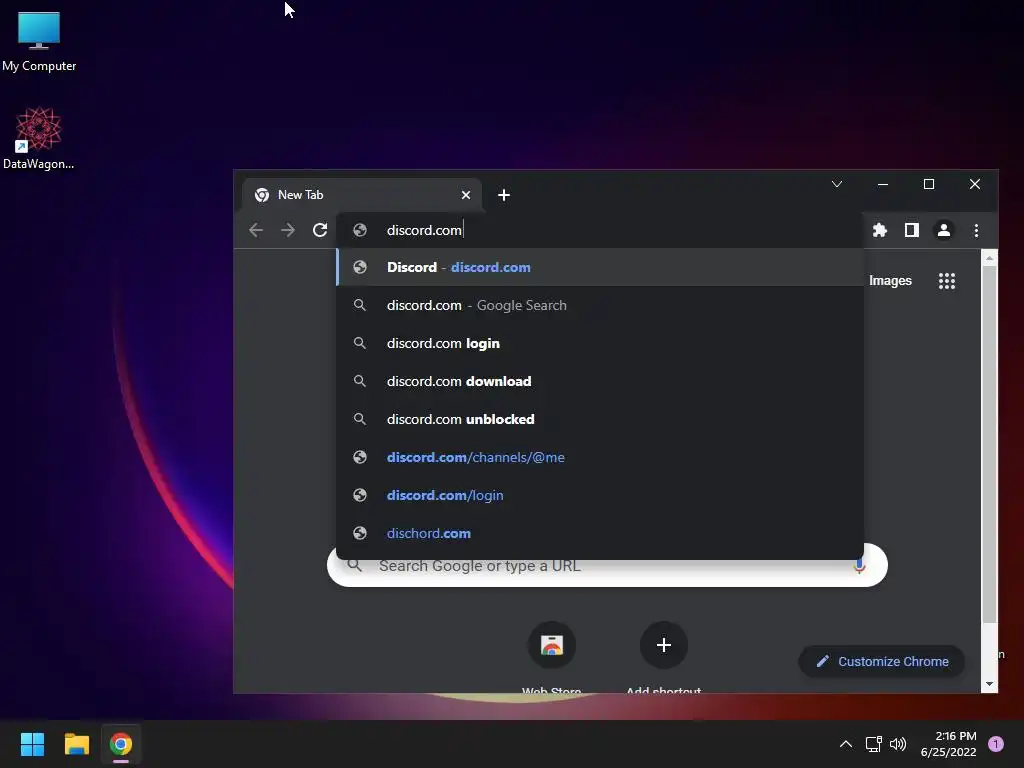Screen dimensions: 1024x768
Task: Toggle the side panel icon
Action: (x=912, y=230)
